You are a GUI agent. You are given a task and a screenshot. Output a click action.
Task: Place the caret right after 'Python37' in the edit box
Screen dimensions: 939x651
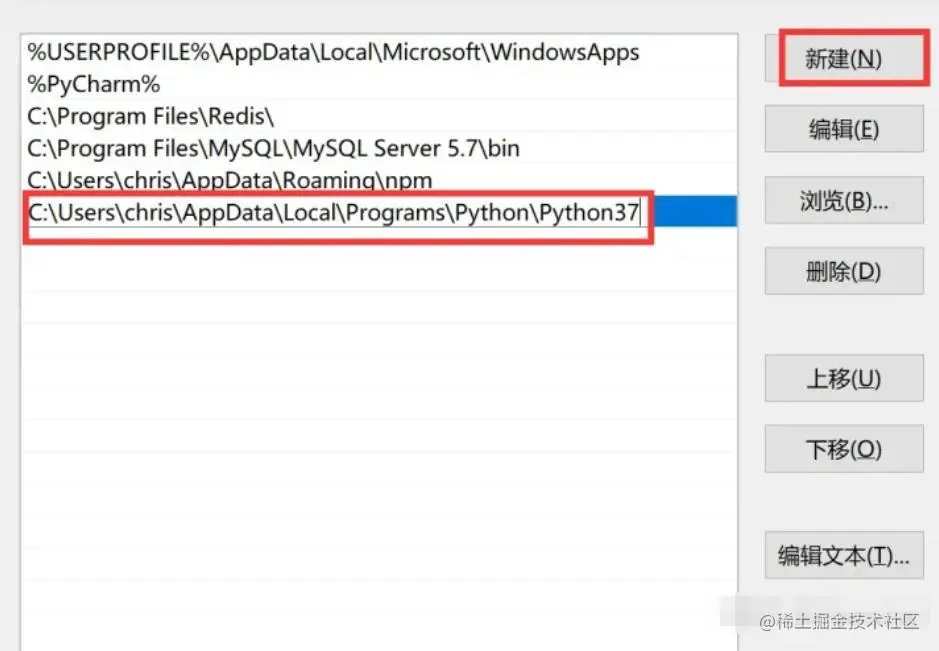point(640,213)
